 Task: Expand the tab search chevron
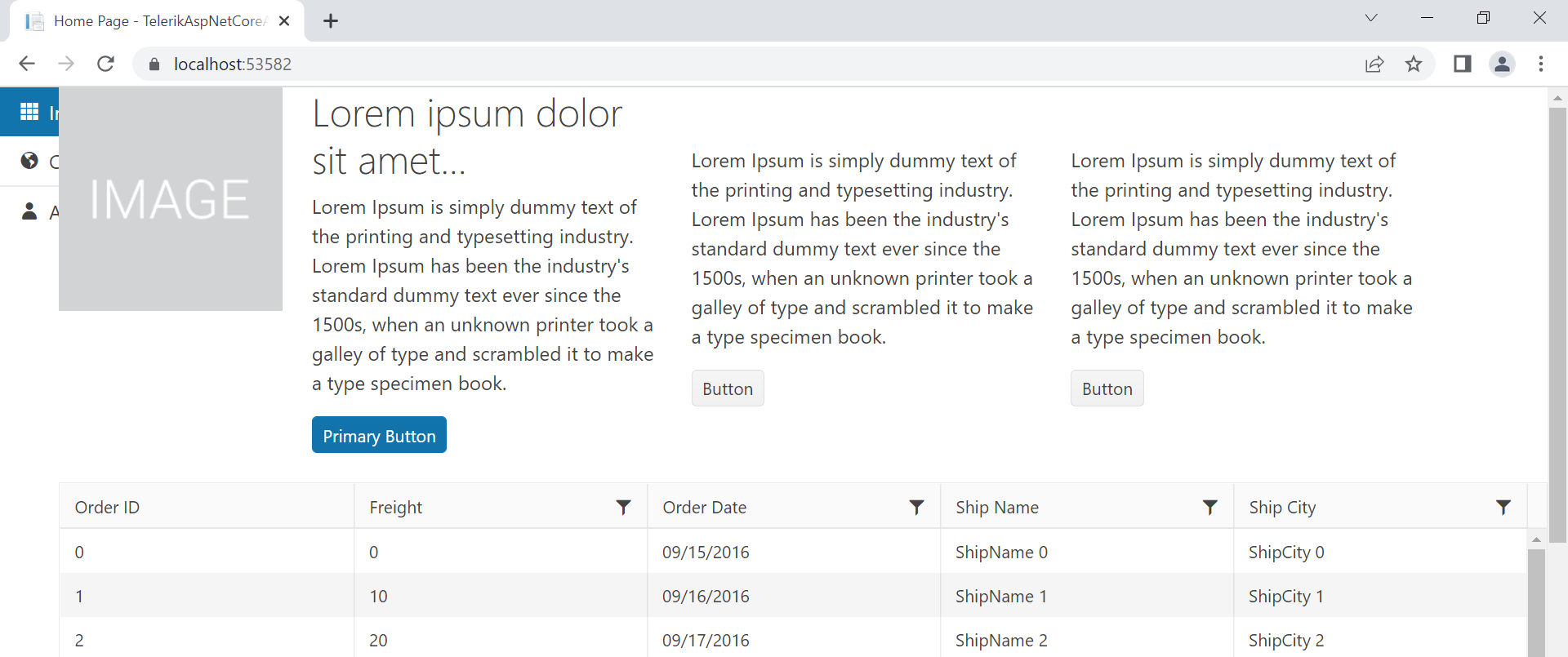point(1371,18)
